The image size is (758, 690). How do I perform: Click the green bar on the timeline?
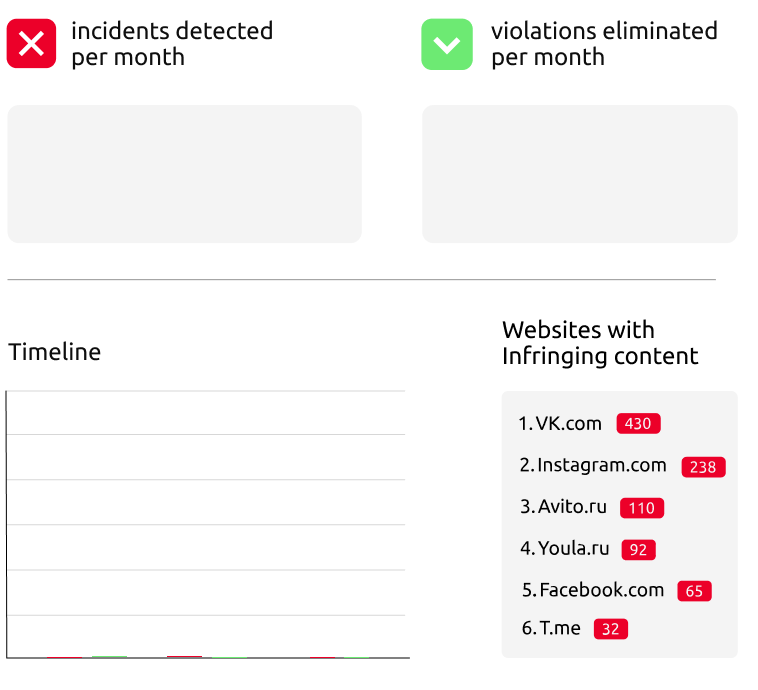tap(109, 657)
